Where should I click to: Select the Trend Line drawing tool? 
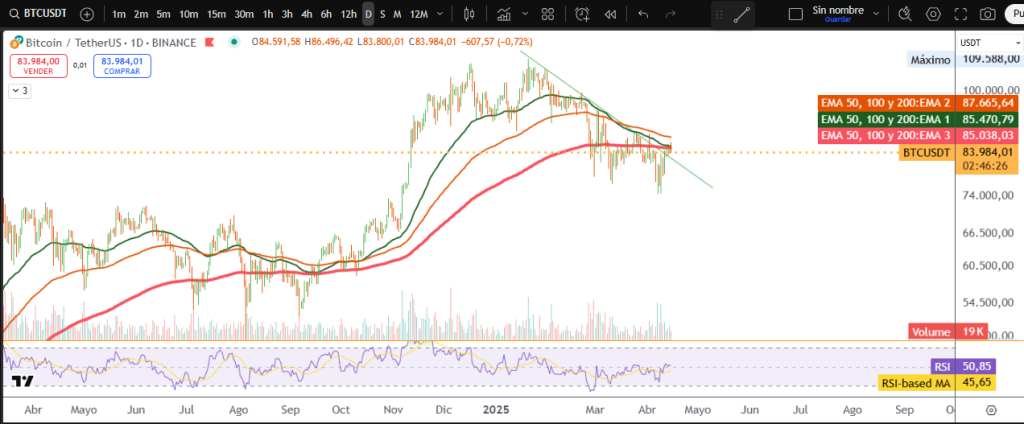(x=741, y=14)
